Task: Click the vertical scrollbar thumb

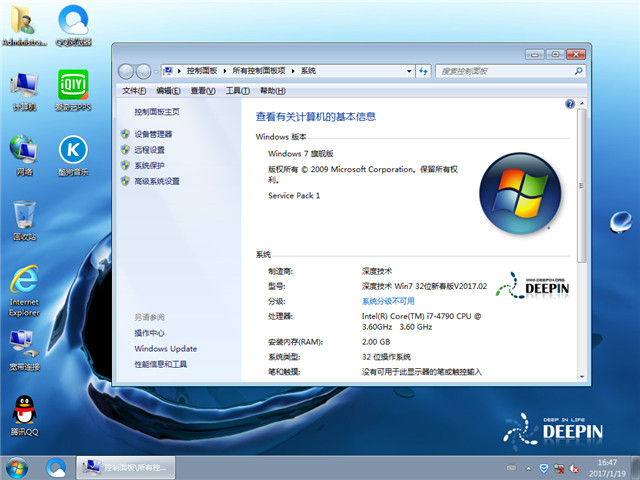Action: click(582, 186)
